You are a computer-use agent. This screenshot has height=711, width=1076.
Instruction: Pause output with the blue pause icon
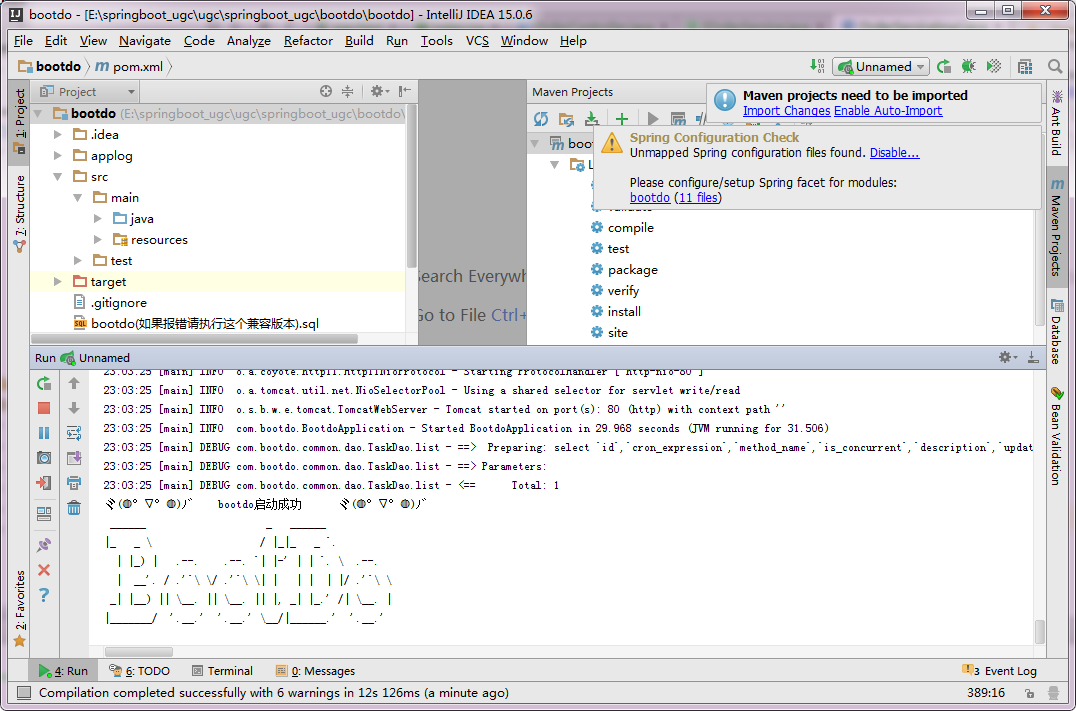pos(44,433)
